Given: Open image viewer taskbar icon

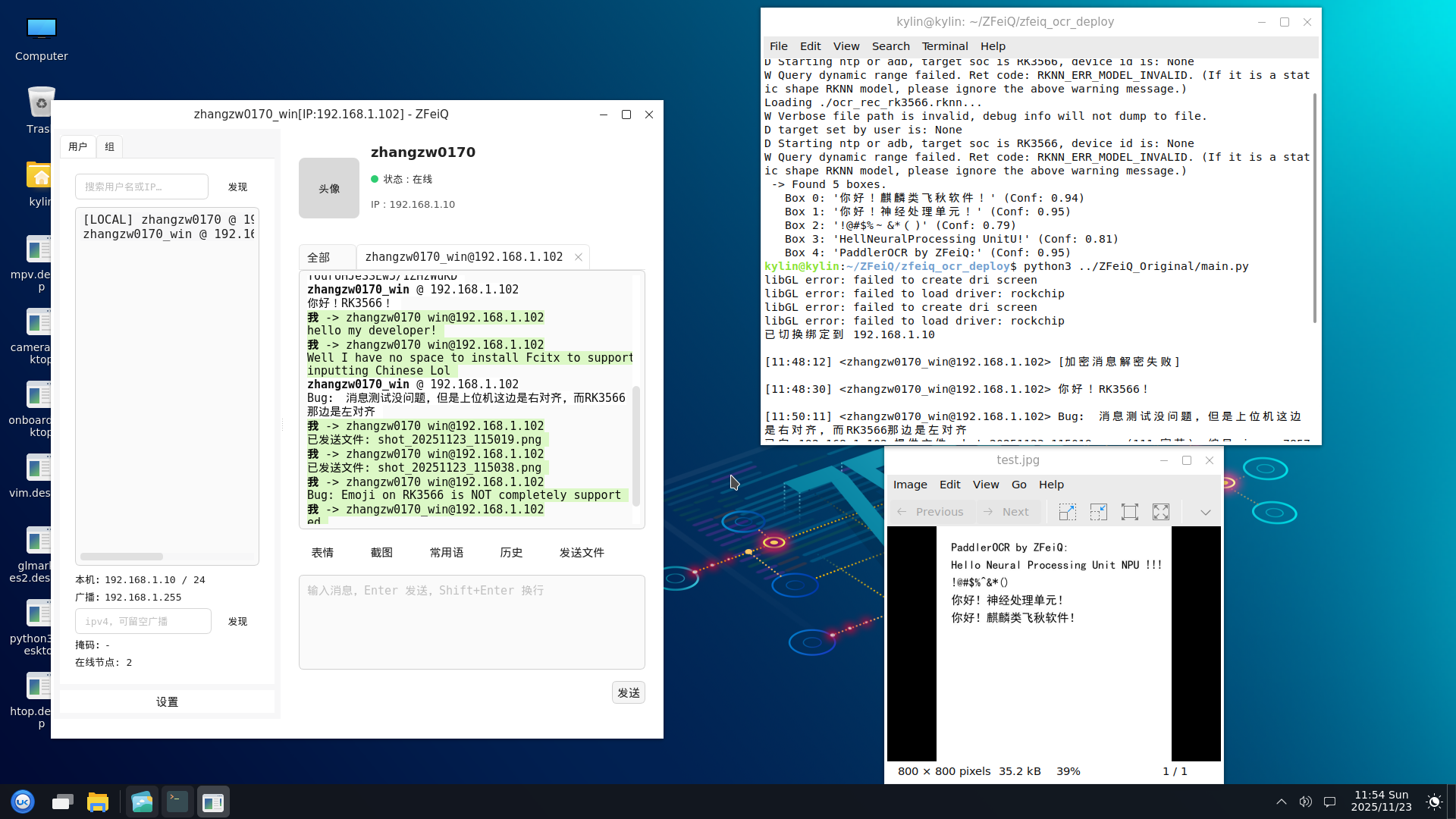Looking at the screenshot, I should (142, 802).
